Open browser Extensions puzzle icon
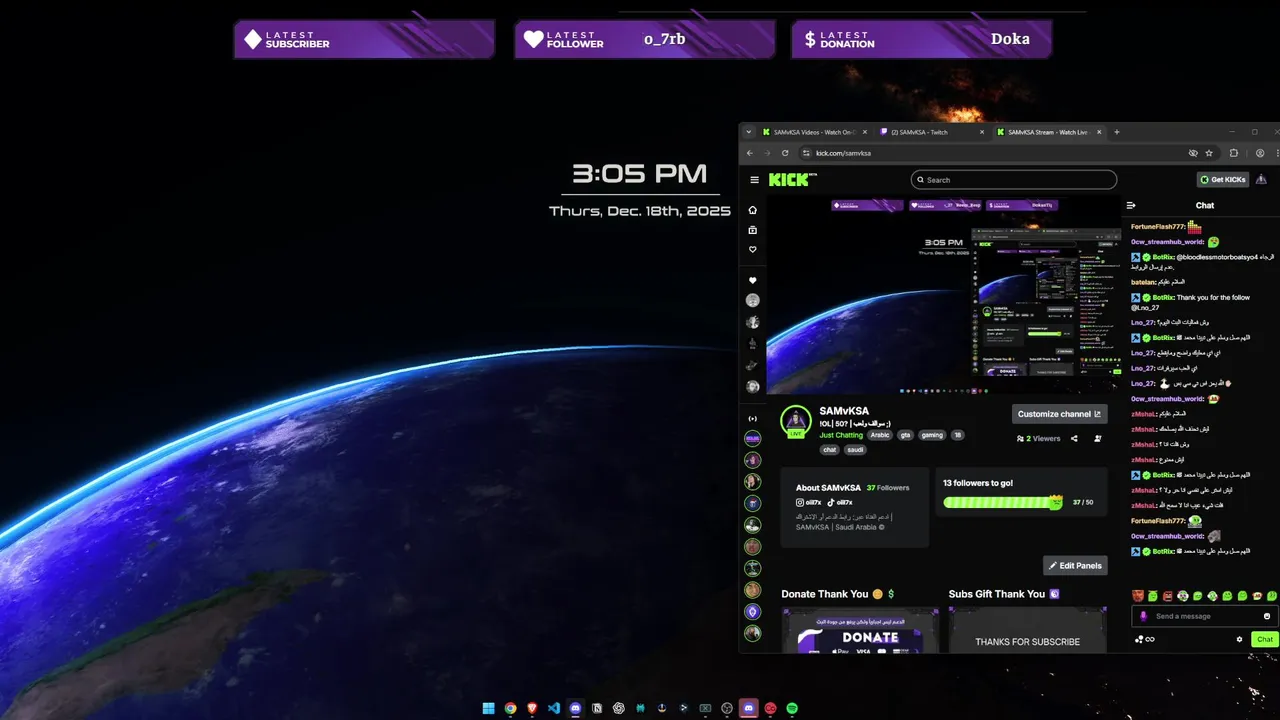Image resolution: width=1280 pixels, height=720 pixels. pos(1233,153)
